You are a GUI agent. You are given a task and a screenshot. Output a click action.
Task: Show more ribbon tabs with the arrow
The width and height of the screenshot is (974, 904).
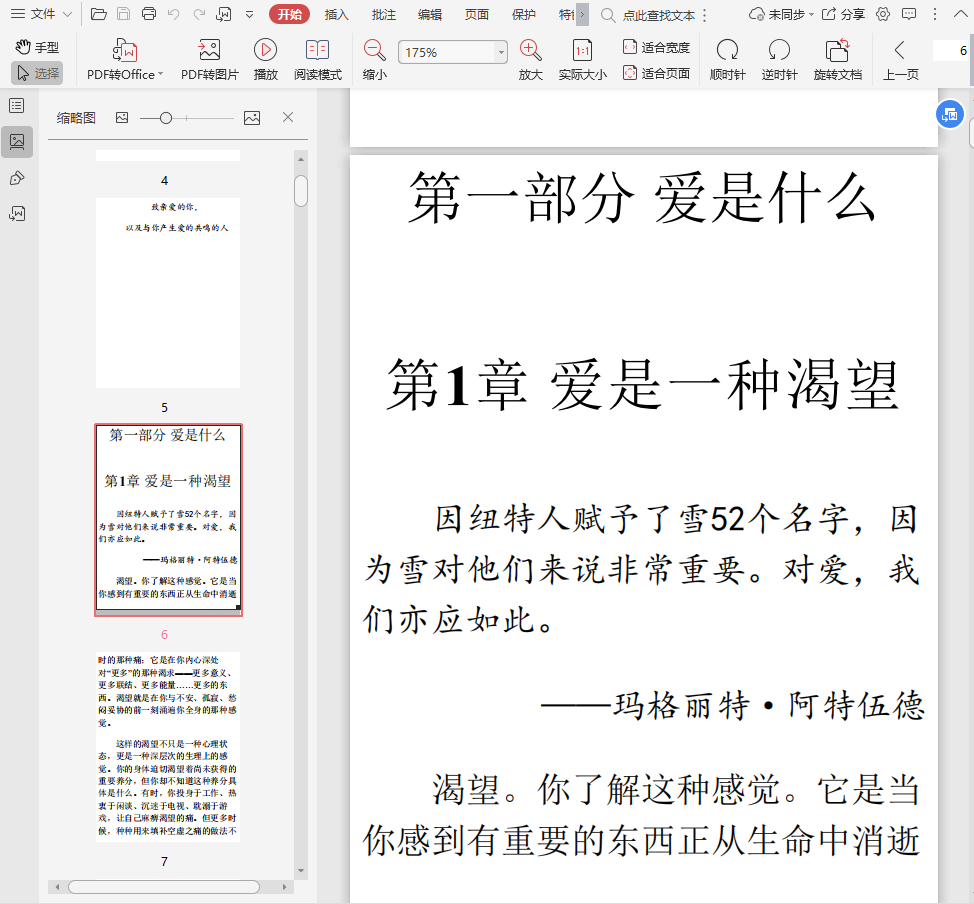[582, 14]
